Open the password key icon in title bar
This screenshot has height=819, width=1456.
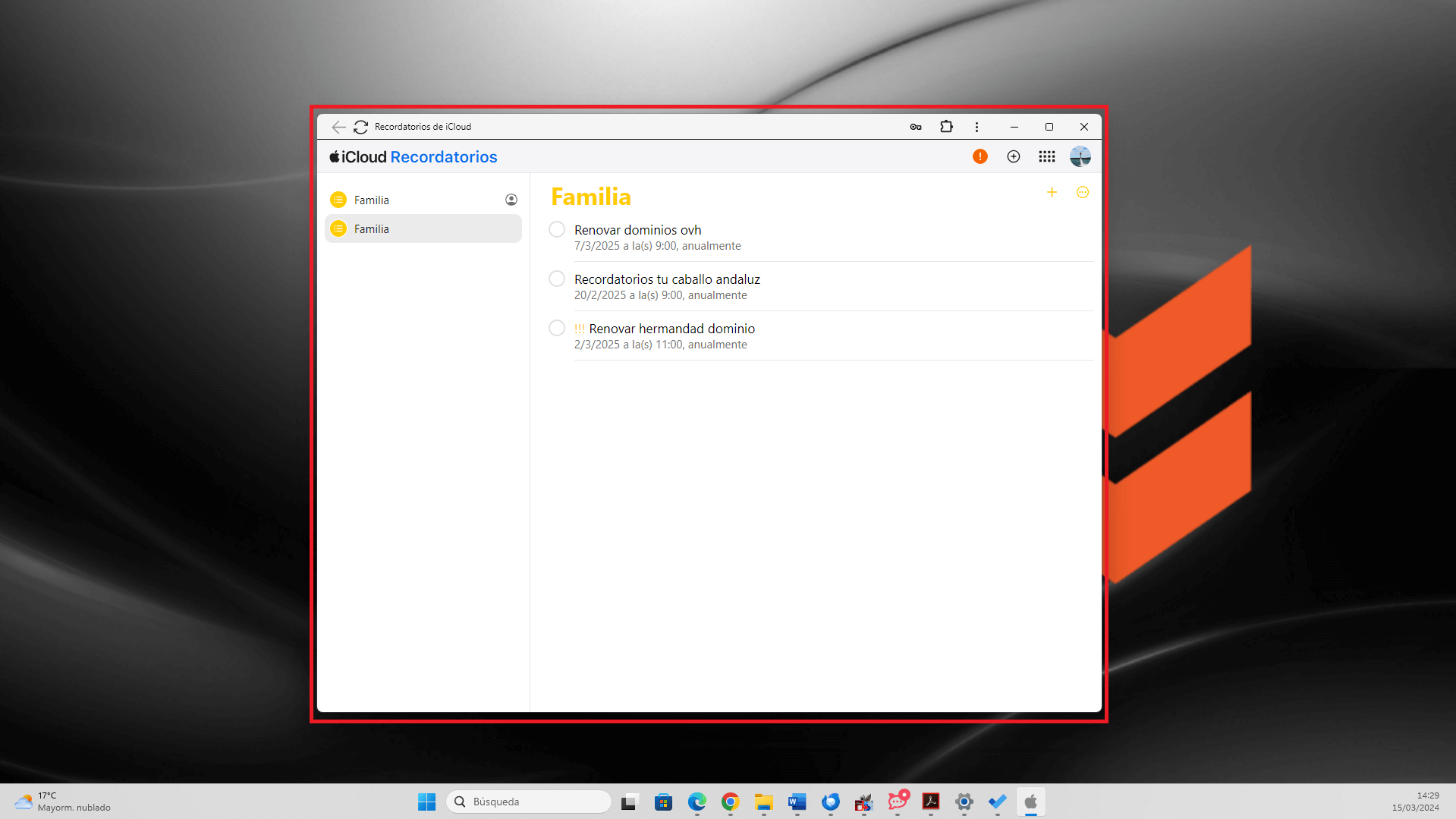[916, 127]
